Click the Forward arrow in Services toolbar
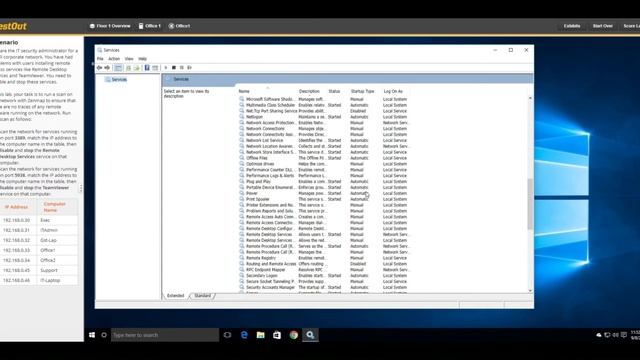The image size is (640, 360). click(x=107, y=68)
